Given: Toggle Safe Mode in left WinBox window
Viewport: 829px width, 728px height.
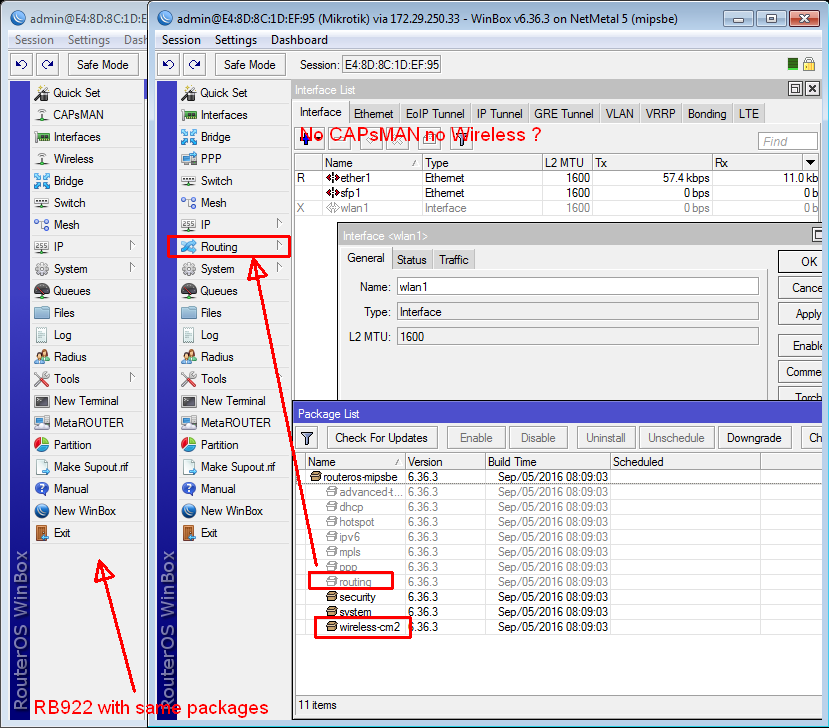Looking at the screenshot, I should [103, 64].
